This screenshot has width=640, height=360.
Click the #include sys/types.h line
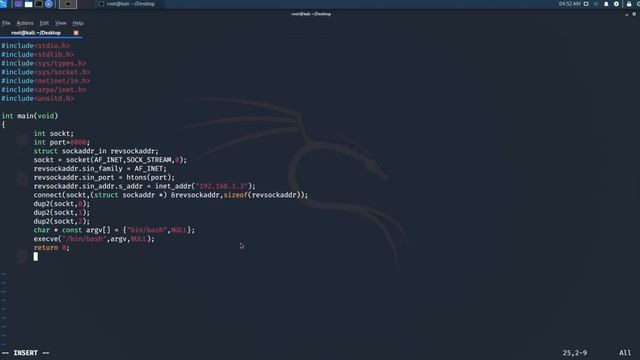(x=44, y=63)
